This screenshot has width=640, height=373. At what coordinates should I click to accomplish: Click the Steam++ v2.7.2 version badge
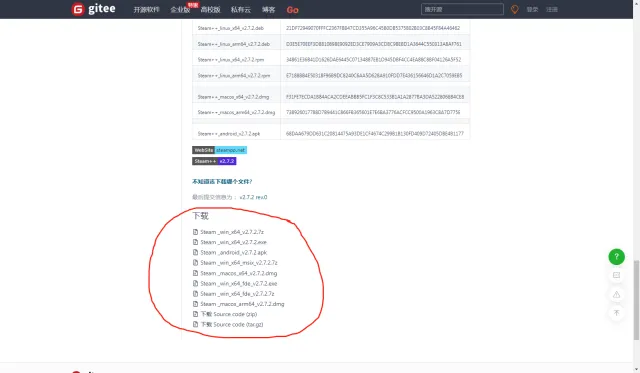(214, 161)
